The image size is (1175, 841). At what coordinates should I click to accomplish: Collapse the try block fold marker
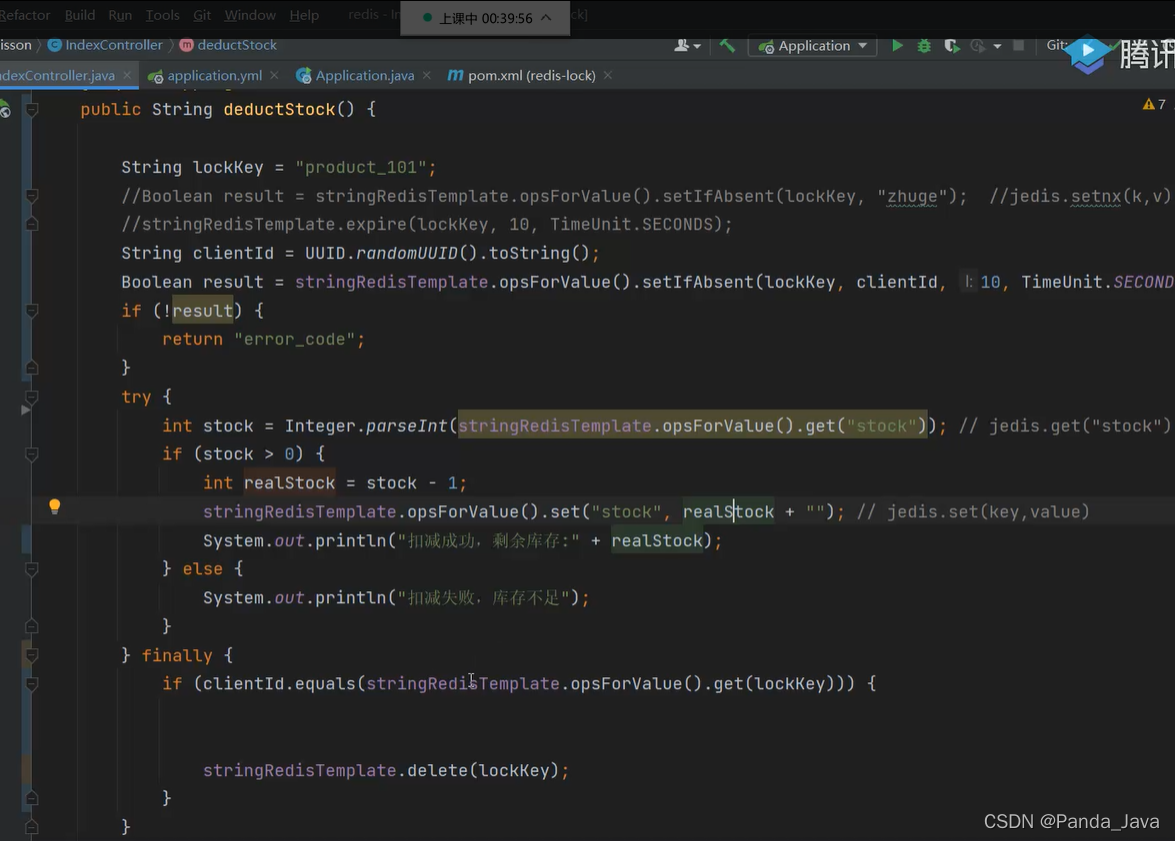pos(32,397)
